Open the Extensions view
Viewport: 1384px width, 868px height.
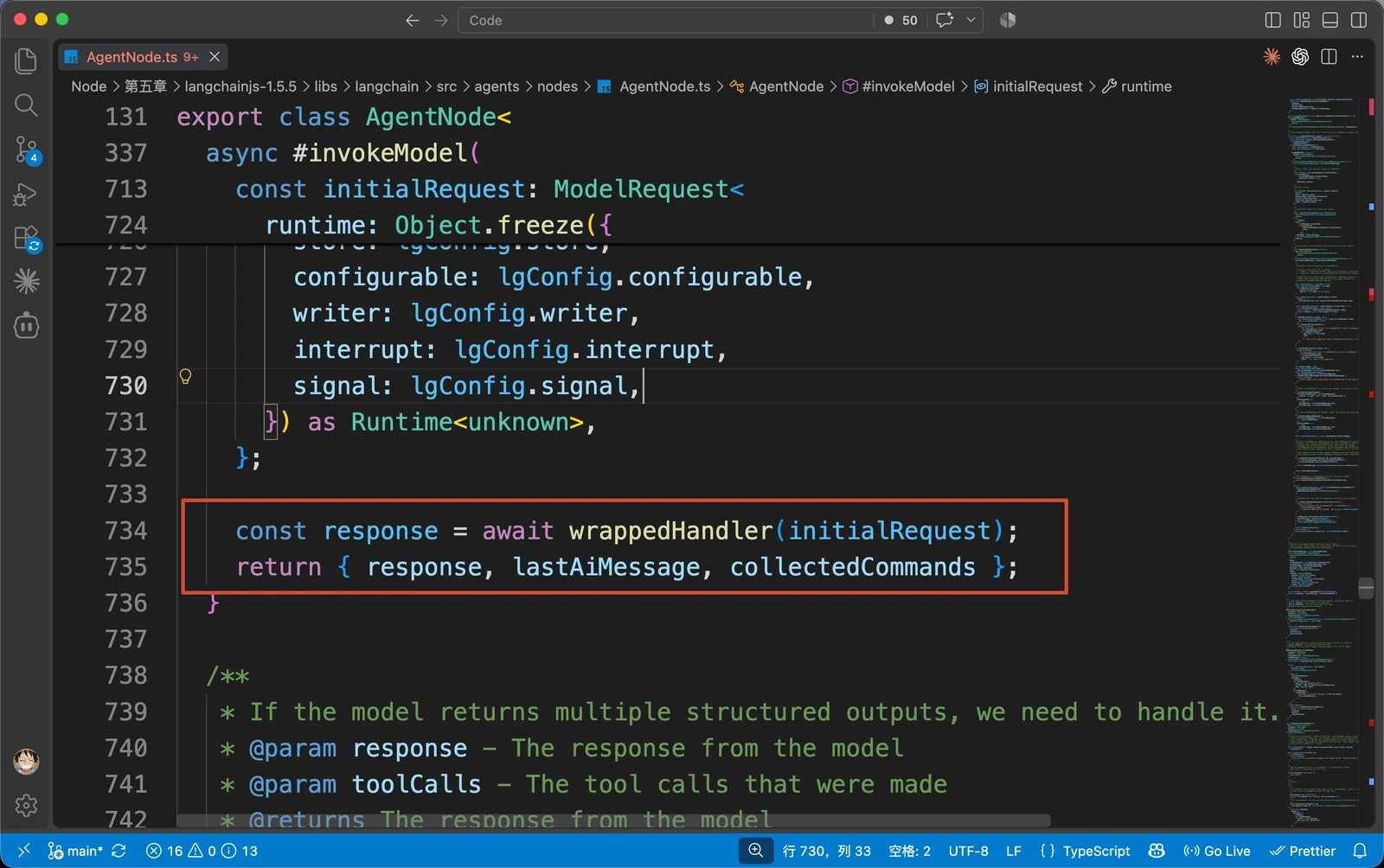coord(27,238)
